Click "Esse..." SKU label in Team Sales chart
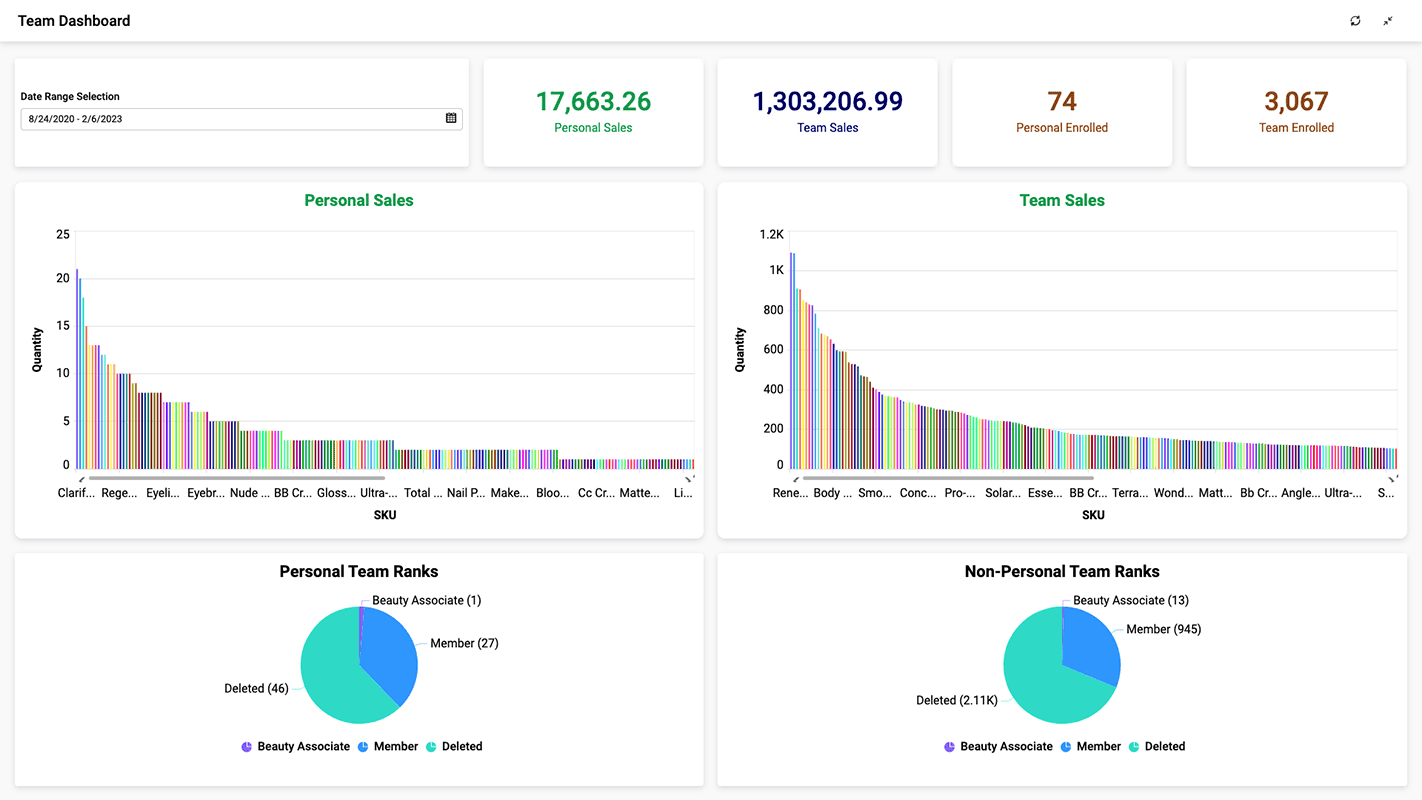This screenshot has height=800, width=1422. (1046, 493)
